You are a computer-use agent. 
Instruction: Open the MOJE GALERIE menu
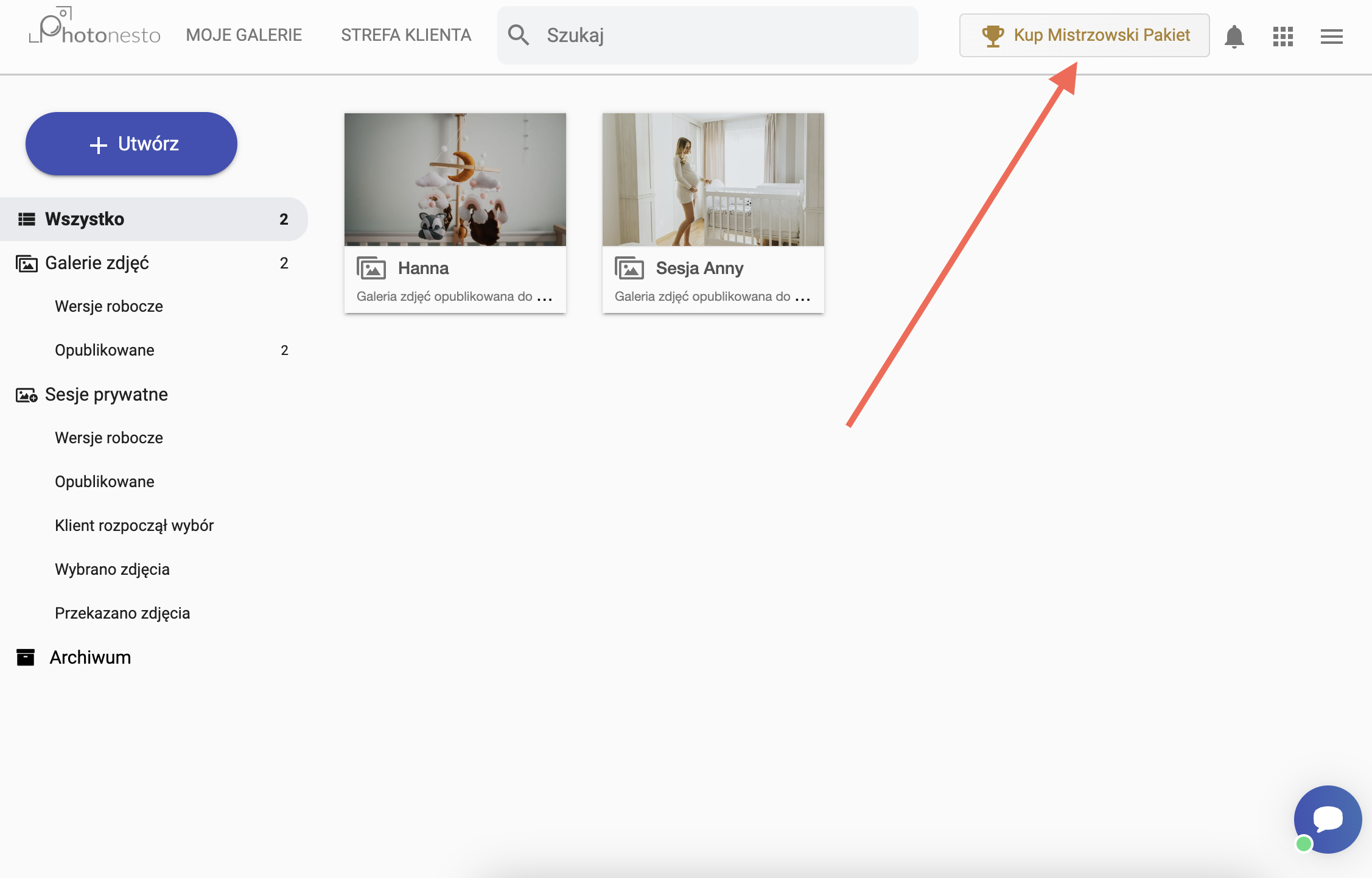244,35
